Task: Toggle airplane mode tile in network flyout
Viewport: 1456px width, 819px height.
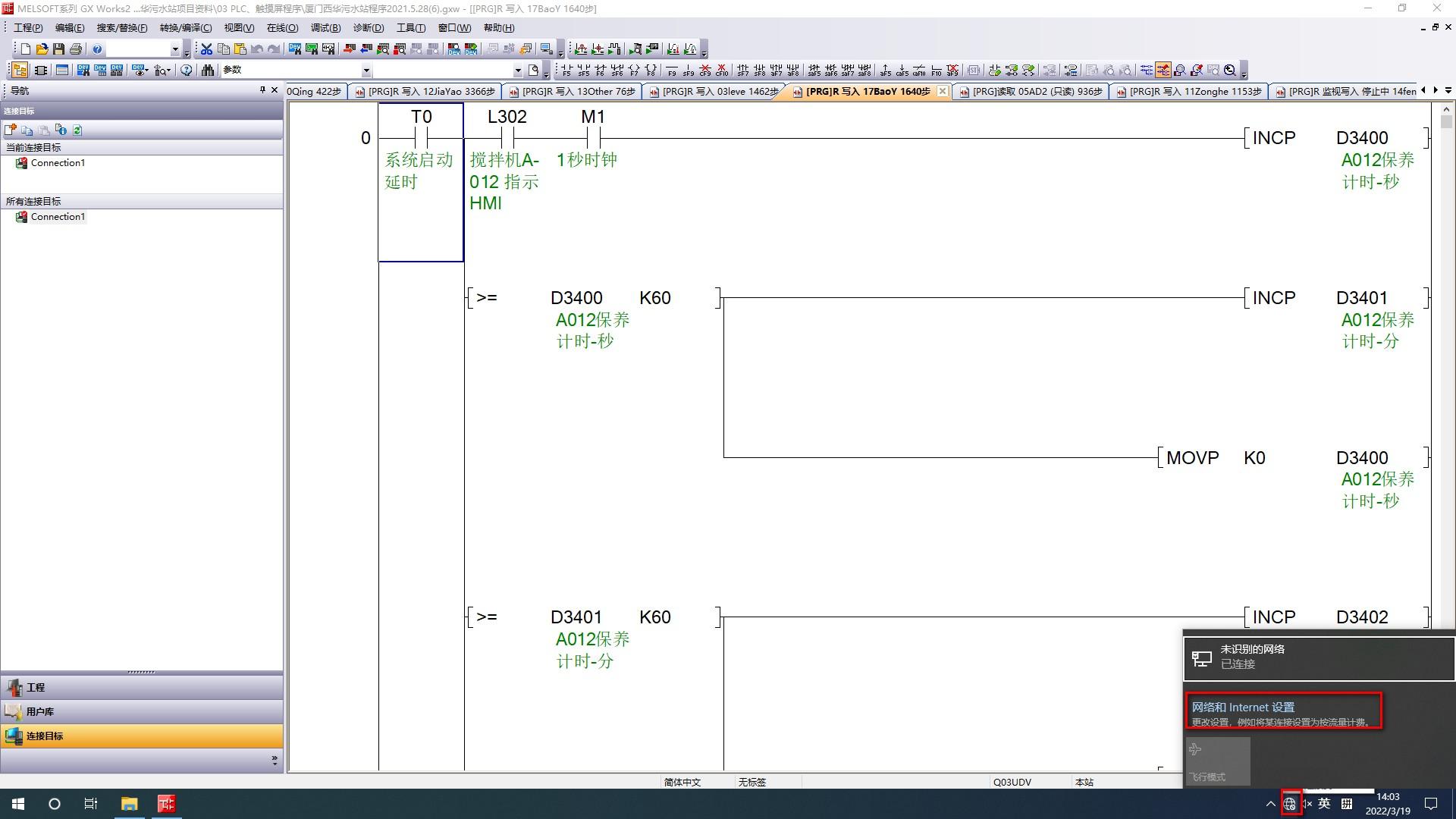Action: (x=1217, y=761)
